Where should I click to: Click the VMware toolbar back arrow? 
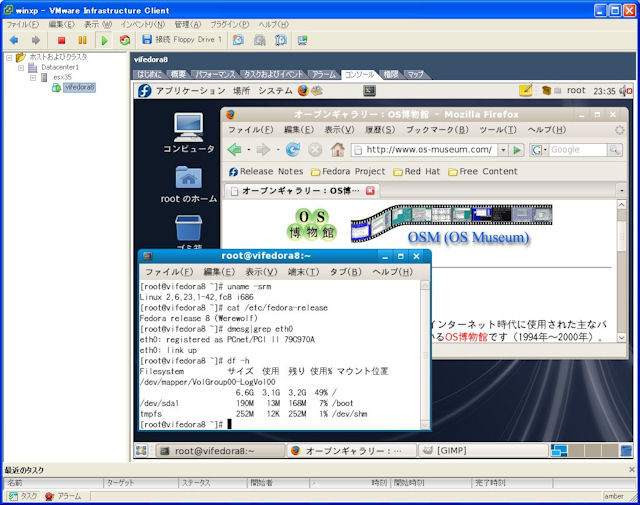pyautogui.click(x=14, y=40)
